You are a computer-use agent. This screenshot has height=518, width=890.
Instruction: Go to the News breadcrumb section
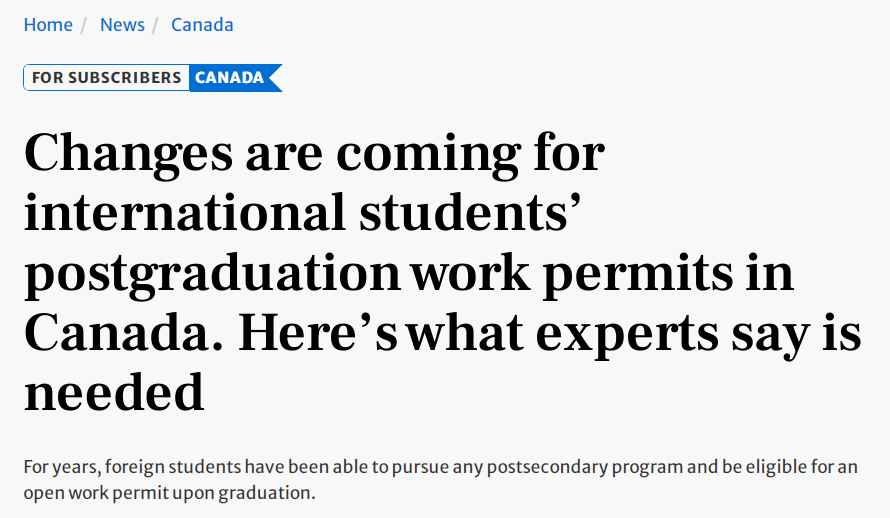tap(122, 25)
